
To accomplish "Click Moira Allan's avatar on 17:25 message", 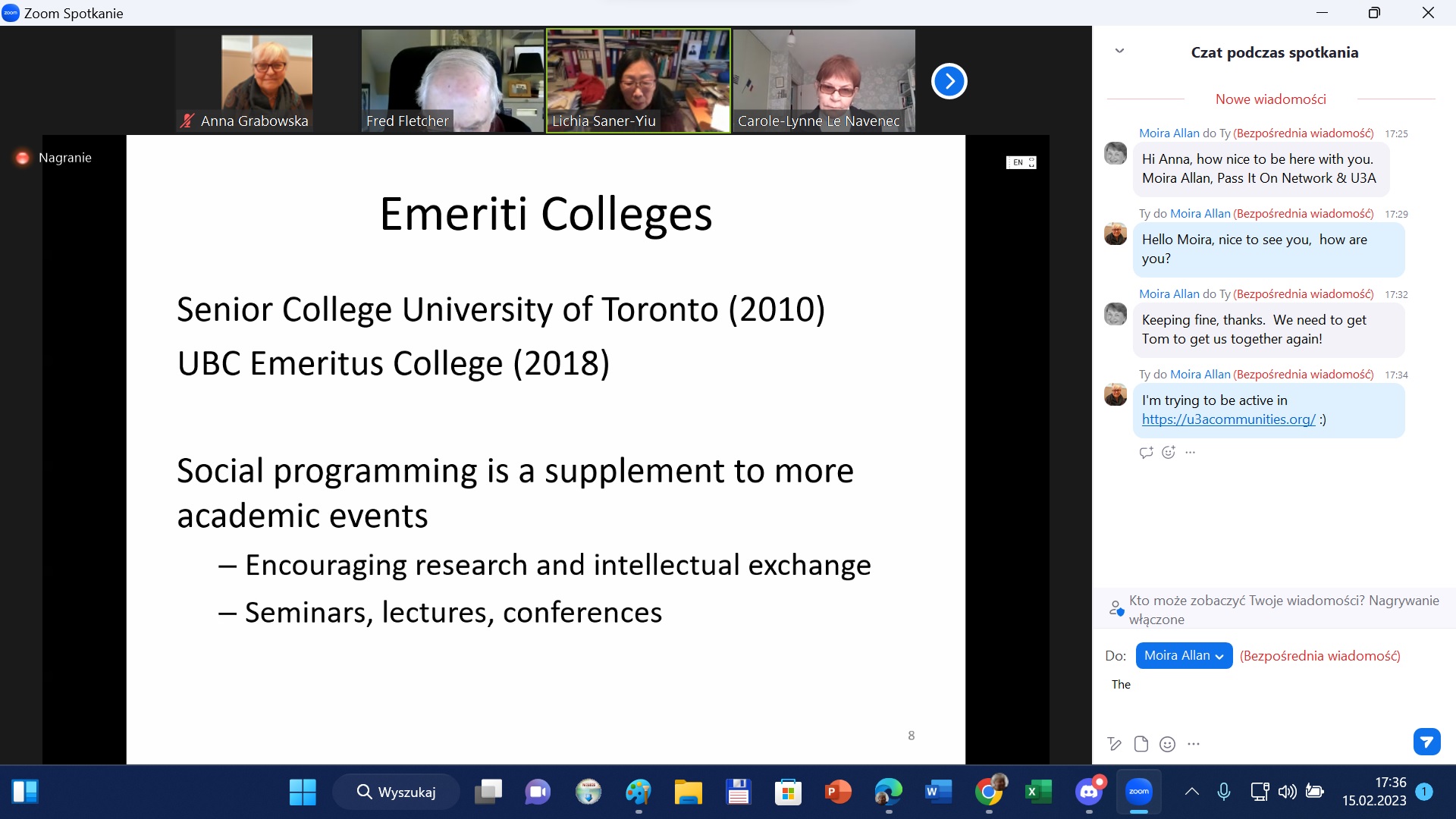I will point(1116,153).
